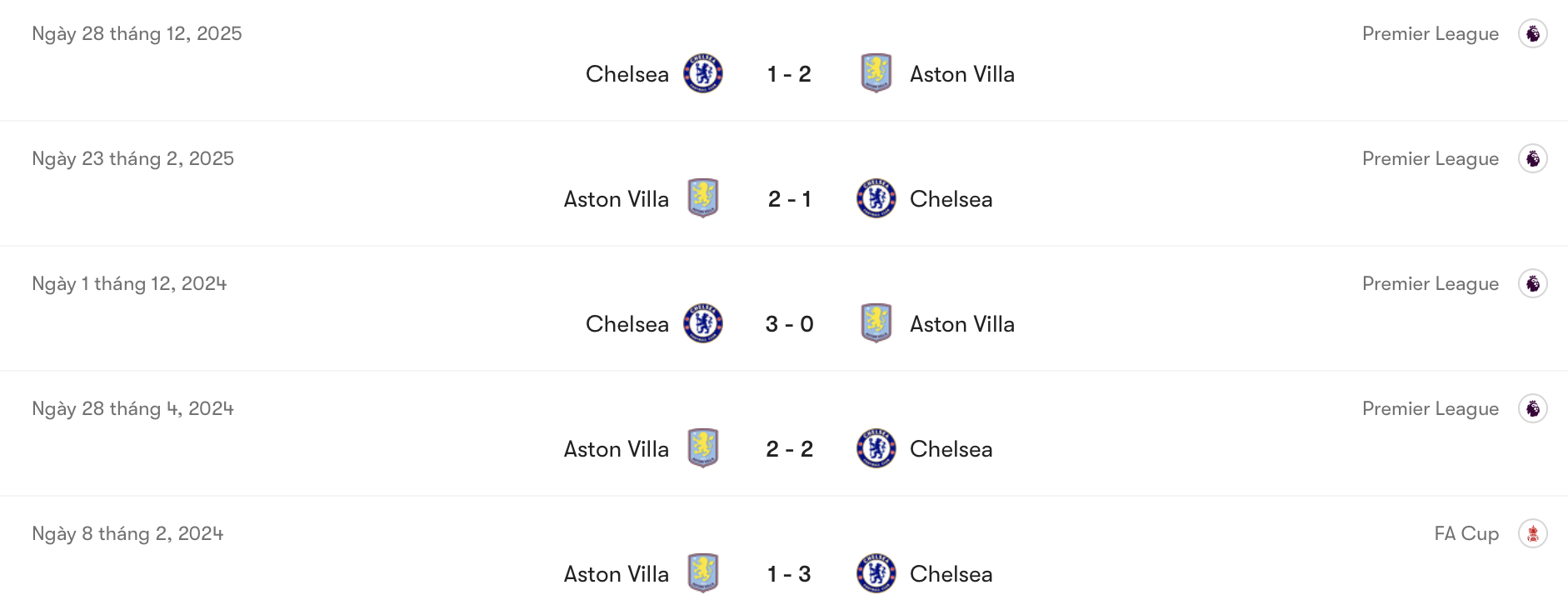1568x615 pixels.
Task: Click the 3 - 0 score
Action: pyautogui.click(x=790, y=324)
